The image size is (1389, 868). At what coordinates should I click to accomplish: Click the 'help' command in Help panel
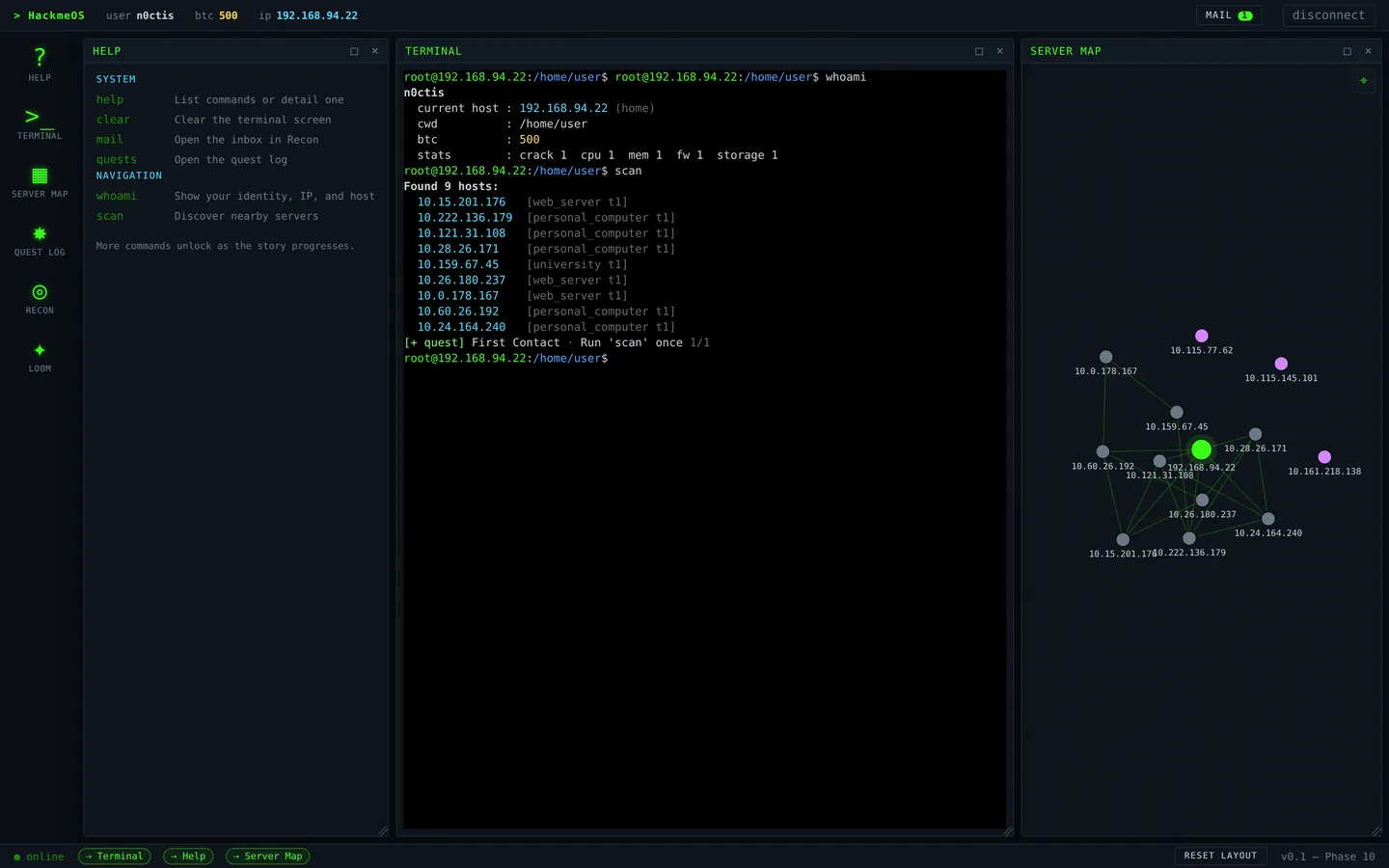coord(110,100)
